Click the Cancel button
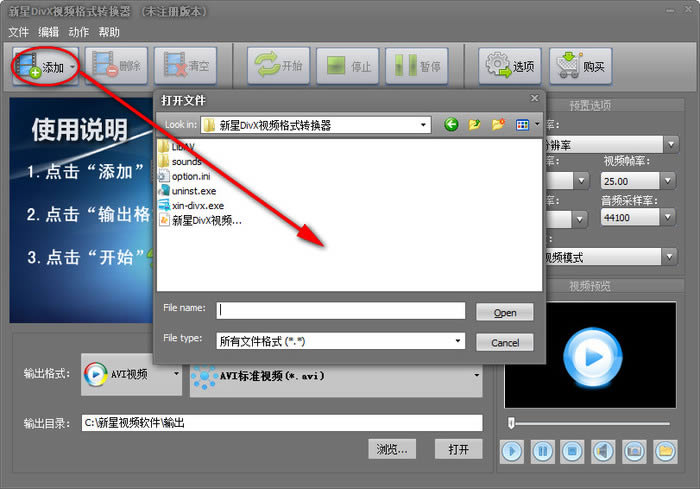Viewport: 700px width, 489px height. coord(504,343)
